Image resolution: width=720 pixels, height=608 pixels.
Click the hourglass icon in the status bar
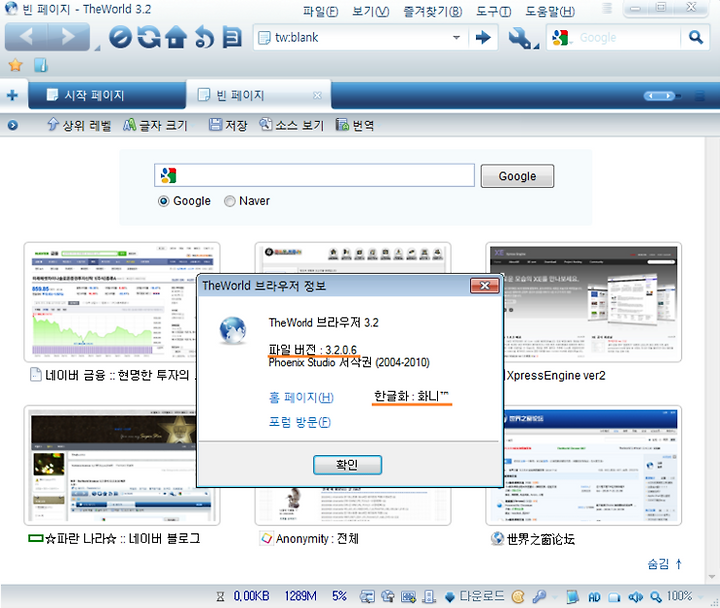(220, 597)
